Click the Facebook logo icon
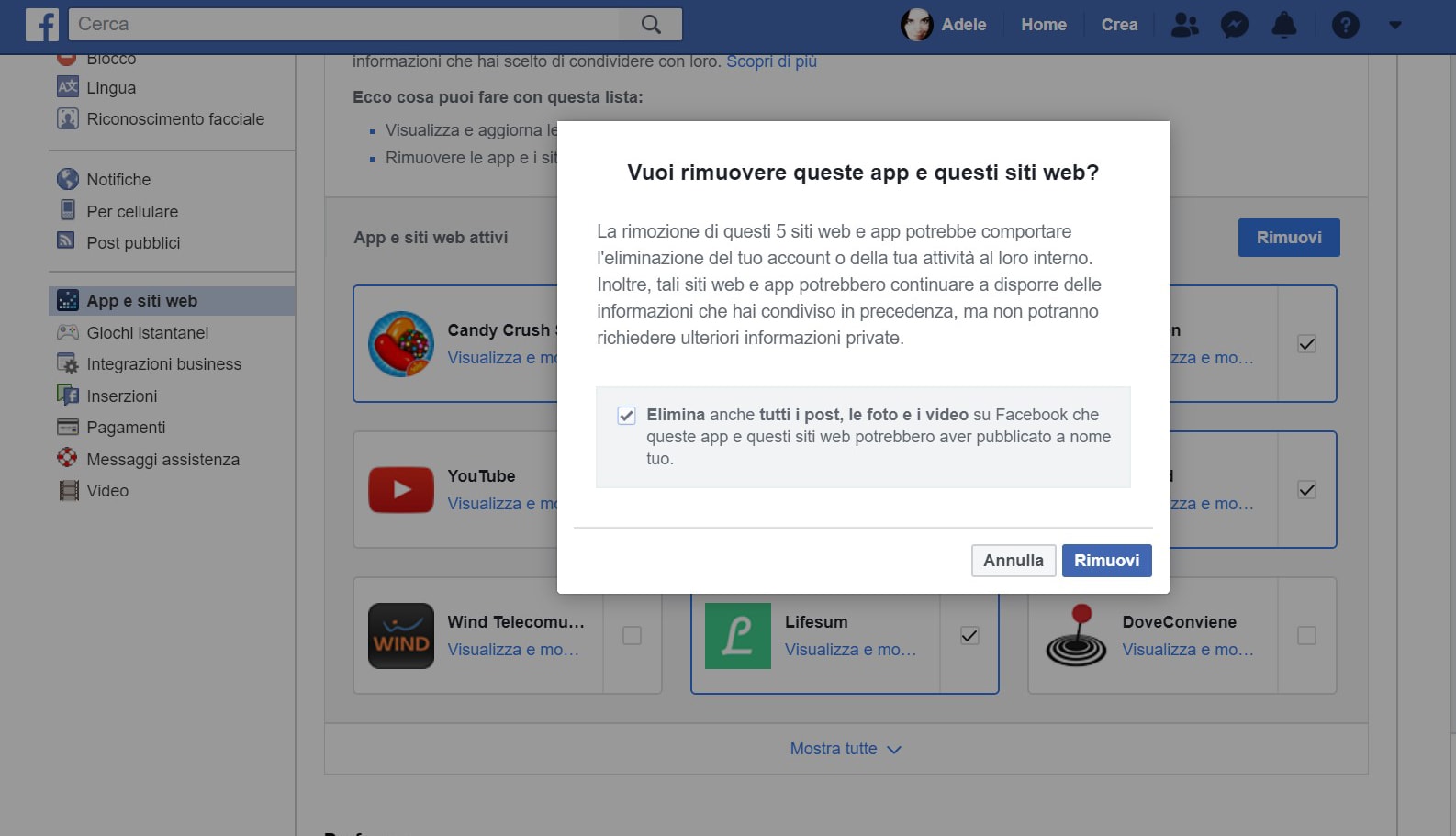Image resolution: width=1456 pixels, height=836 pixels. coord(42,24)
